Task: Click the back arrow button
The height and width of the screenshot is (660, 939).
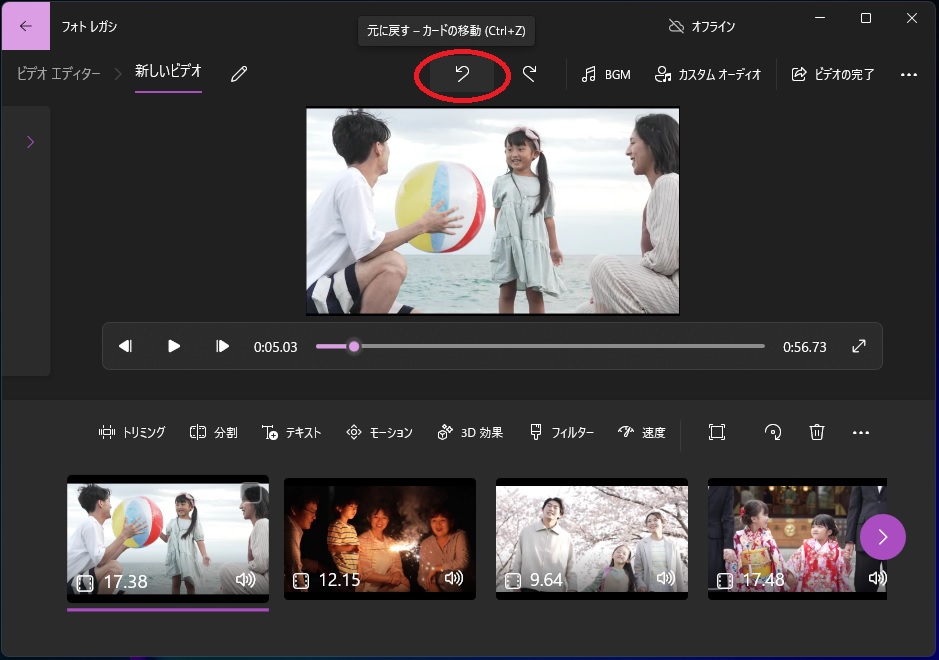Action: pyautogui.click(x=26, y=26)
